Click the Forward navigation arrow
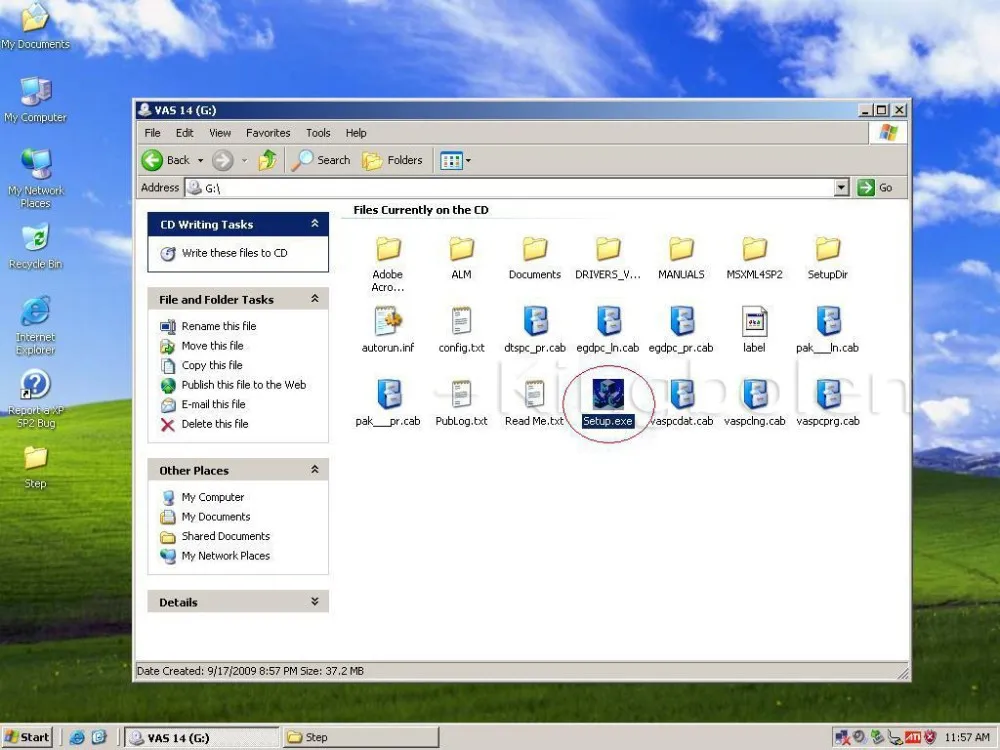The height and width of the screenshot is (750, 1000). [x=223, y=160]
